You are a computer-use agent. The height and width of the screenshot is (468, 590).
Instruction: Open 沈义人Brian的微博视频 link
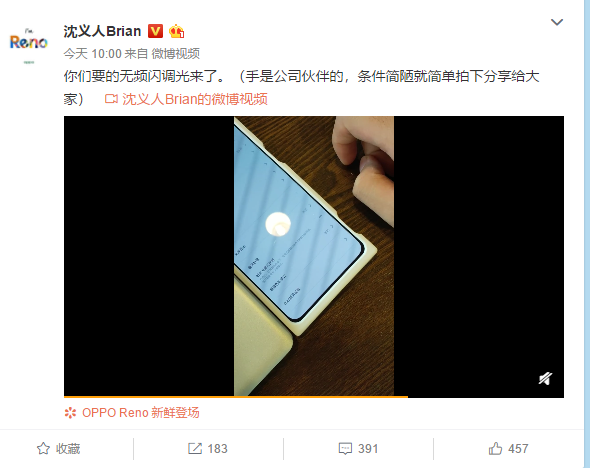click(x=195, y=99)
